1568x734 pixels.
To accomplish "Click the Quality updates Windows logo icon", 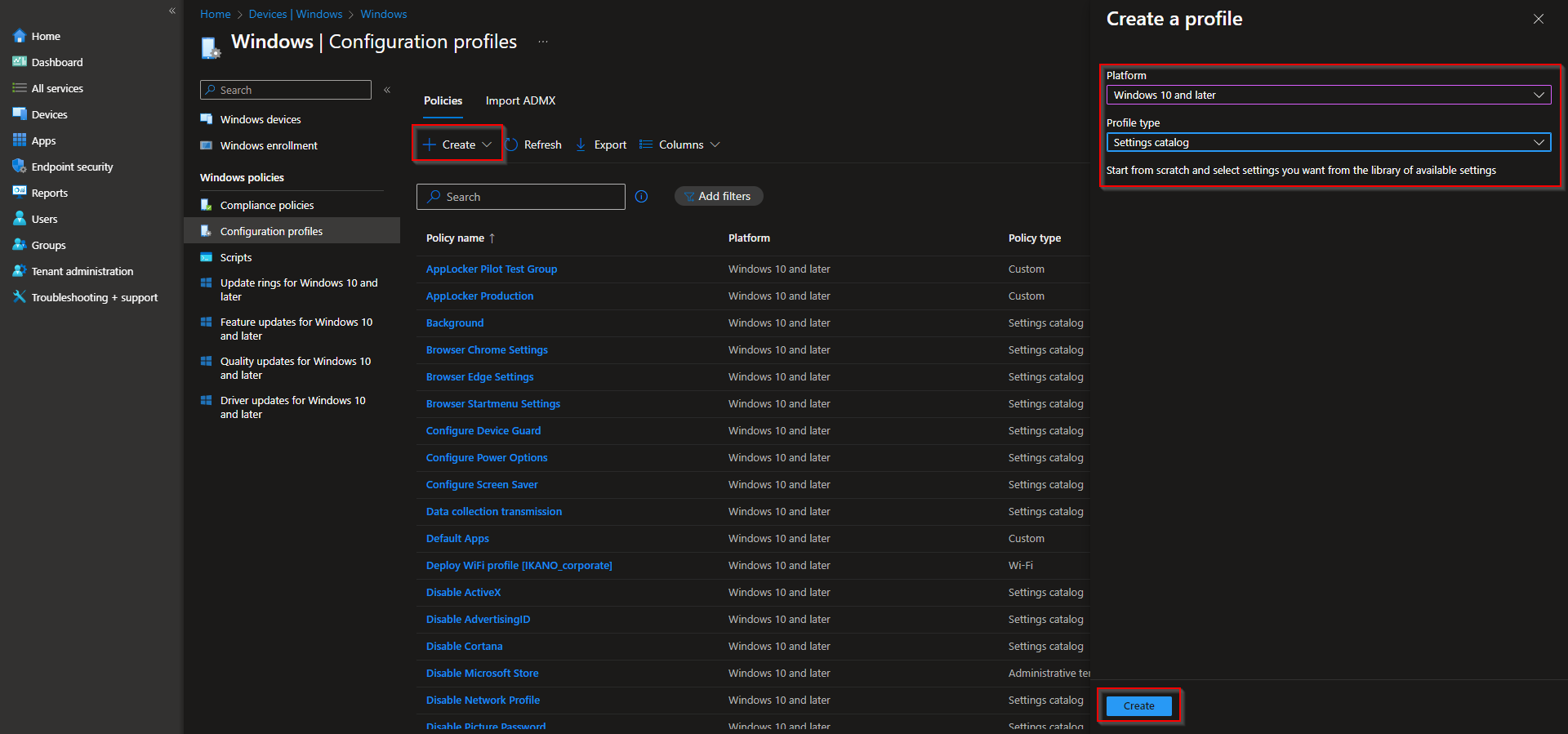I will [207, 361].
